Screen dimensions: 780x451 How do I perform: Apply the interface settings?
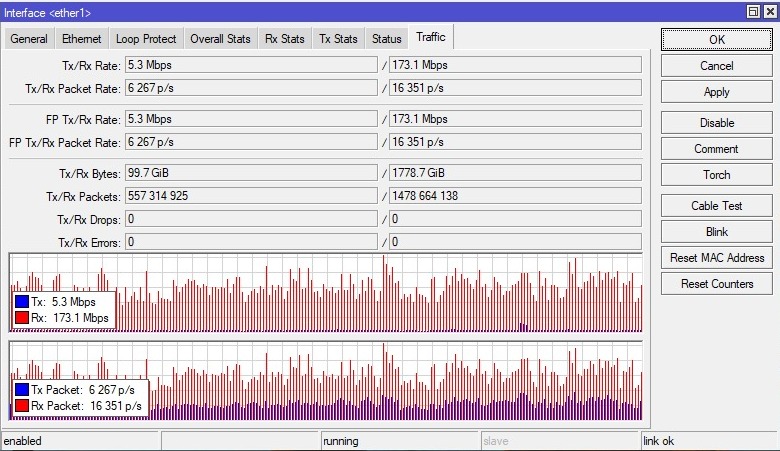[x=716, y=92]
